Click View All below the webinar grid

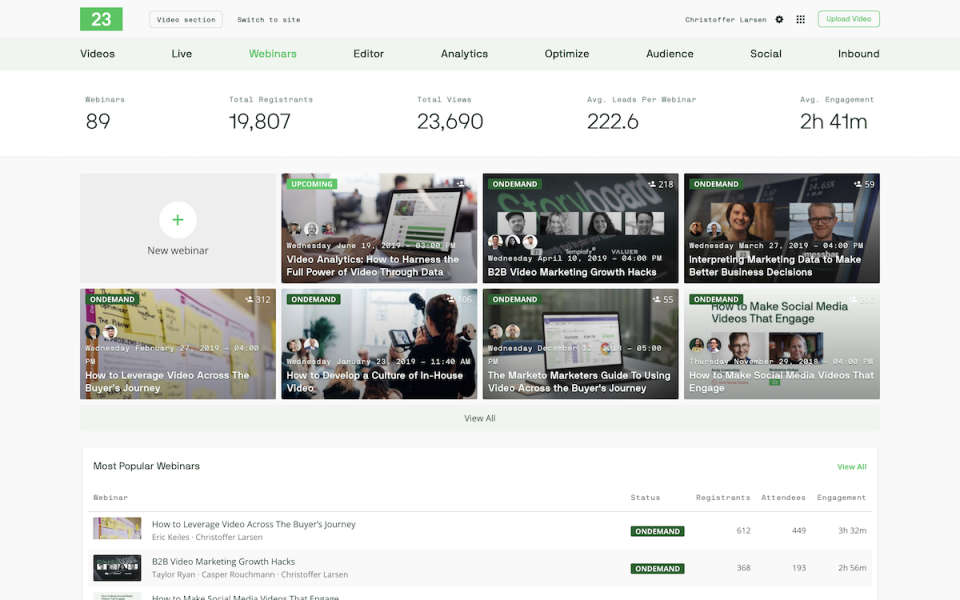[479, 418]
